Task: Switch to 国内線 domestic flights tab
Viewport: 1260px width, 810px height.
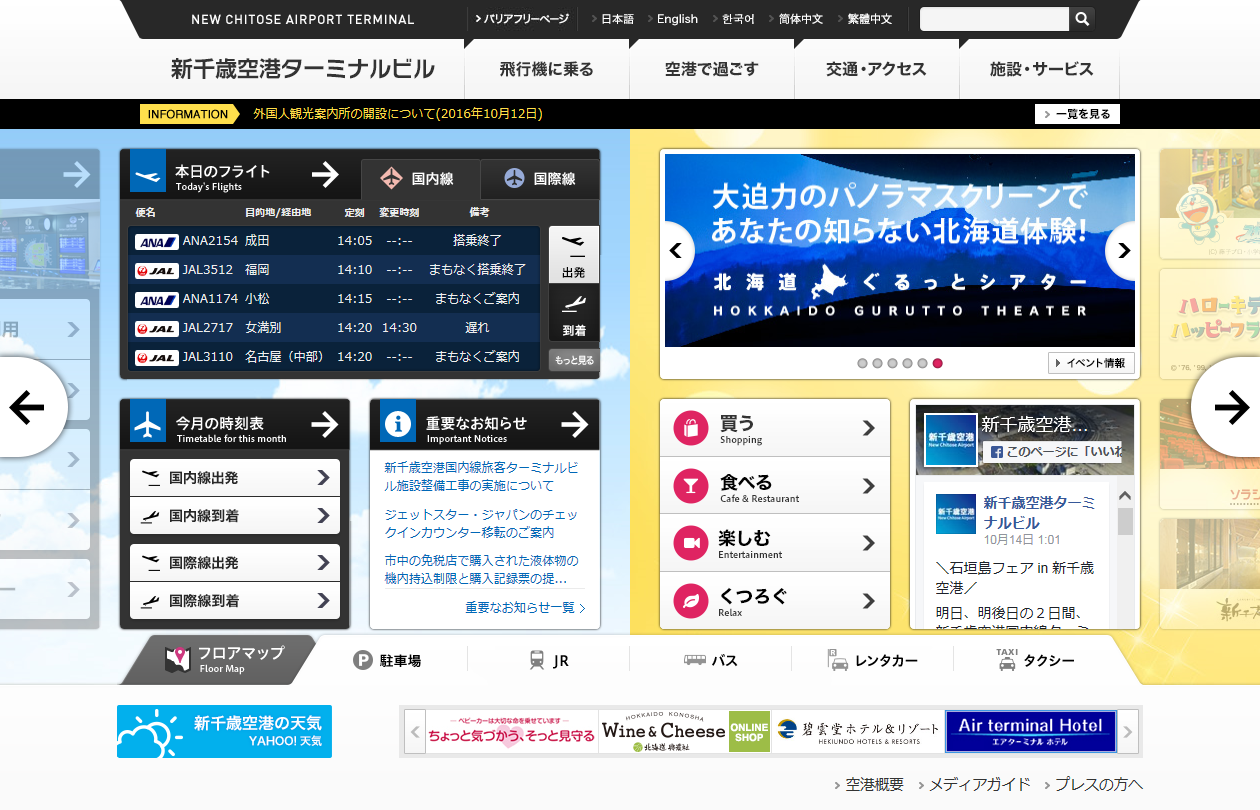Action: [x=420, y=179]
